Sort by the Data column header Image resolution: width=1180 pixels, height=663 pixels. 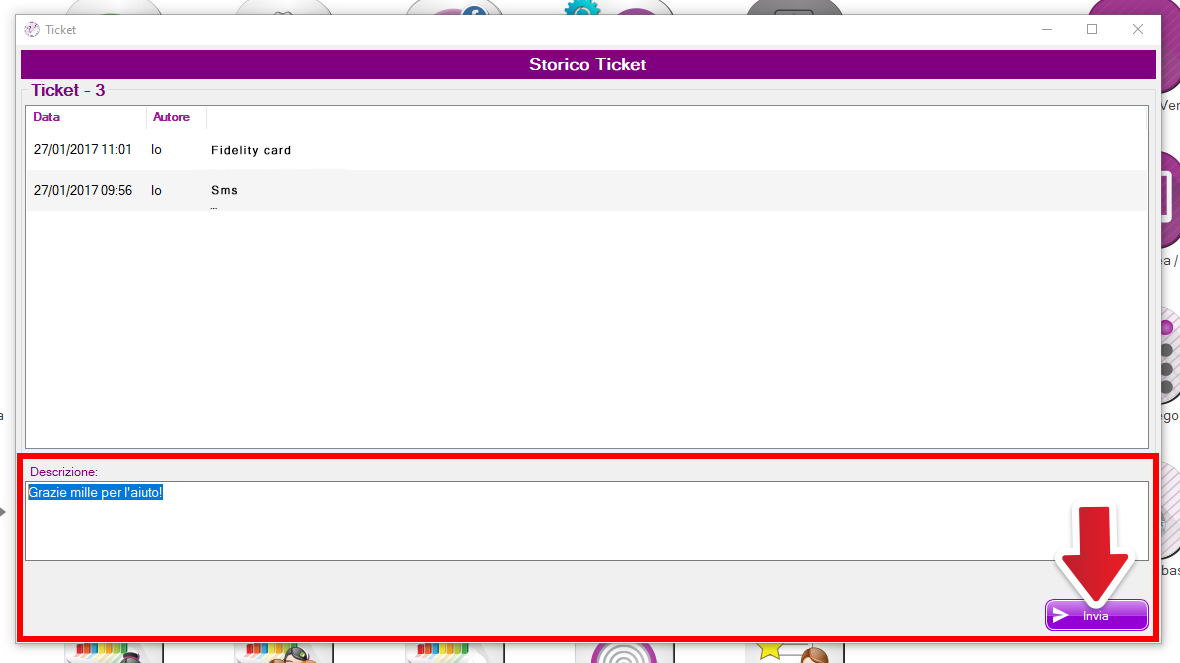coord(47,117)
